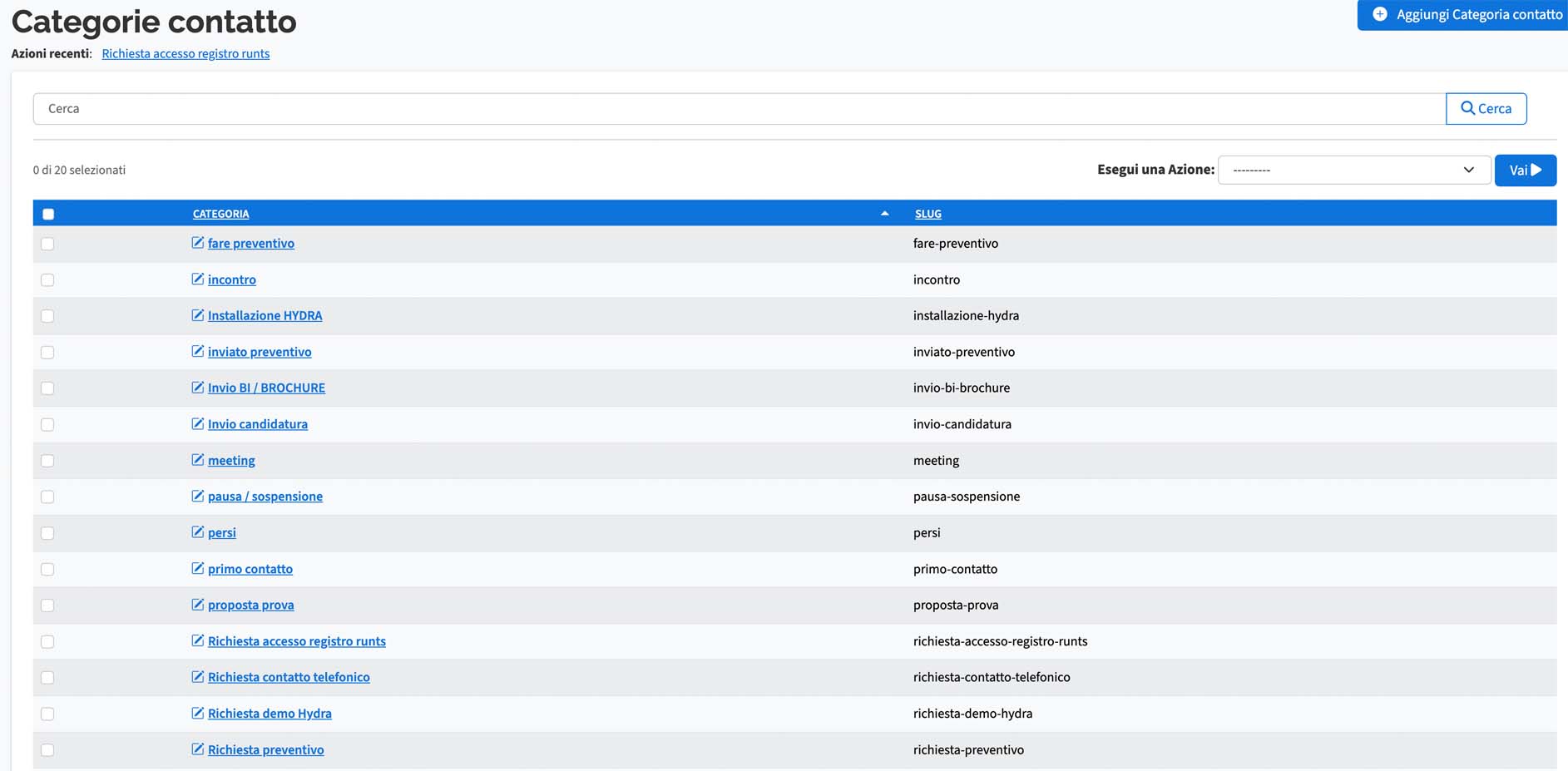1568x771 pixels.
Task: Open the Invio candidatura category link
Action: click(x=258, y=424)
